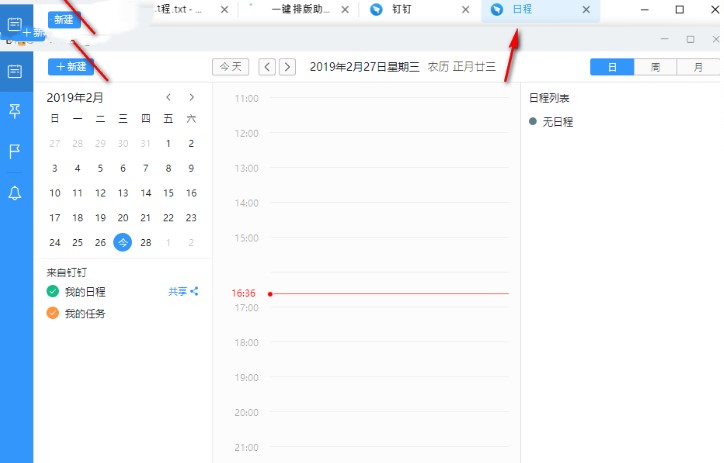The width and height of the screenshot is (724, 463).
Task: Open the bell notifications icon
Action: 15,193
